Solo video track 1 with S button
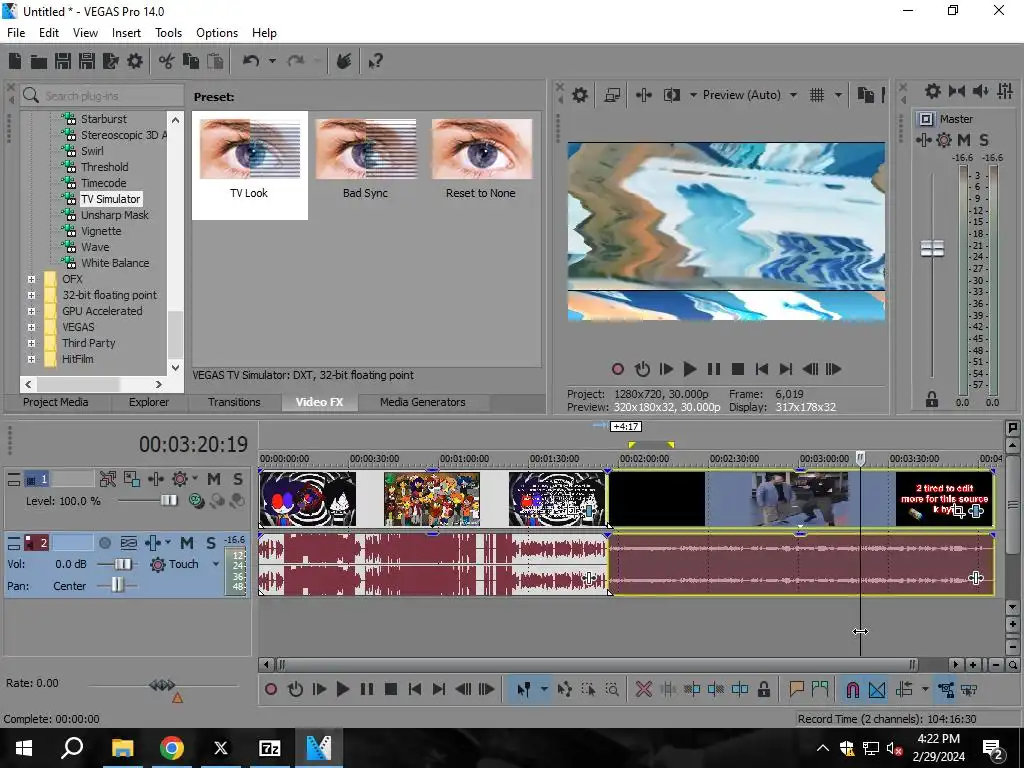Screen dimensions: 1024x768 pyautogui.click(x=238, y=479)
